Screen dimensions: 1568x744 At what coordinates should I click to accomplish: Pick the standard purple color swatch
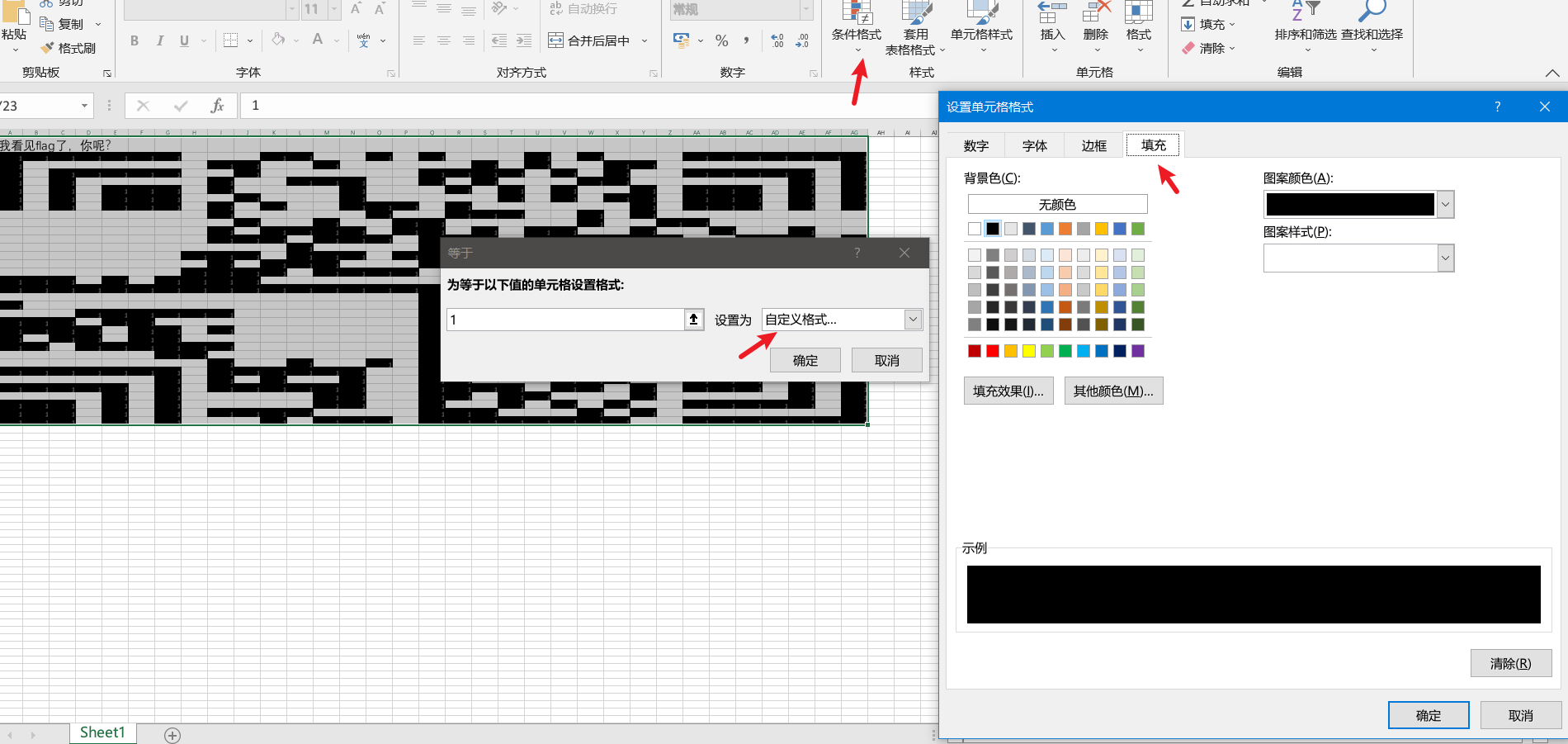1138,351
